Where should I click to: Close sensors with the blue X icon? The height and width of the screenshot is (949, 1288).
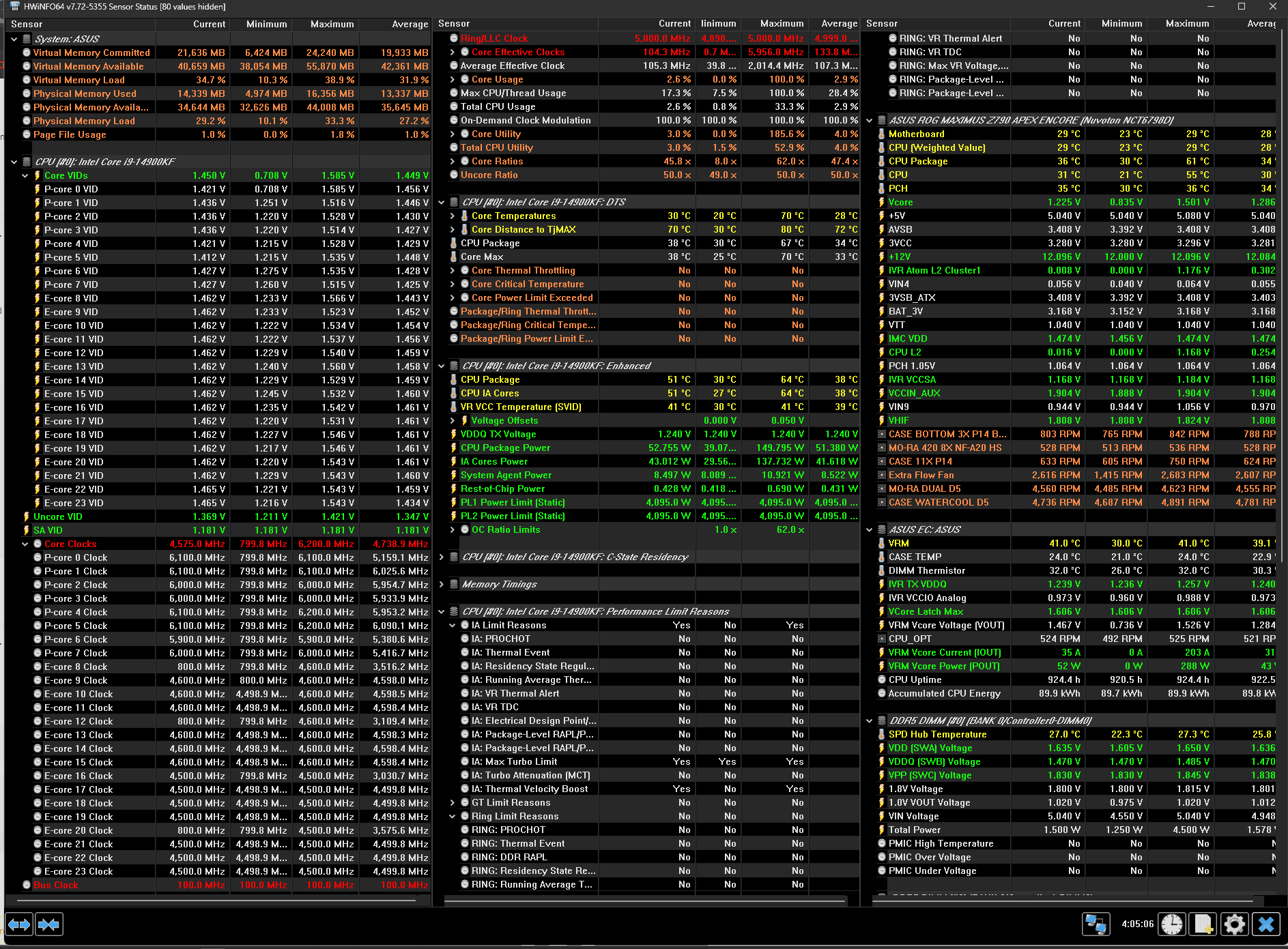tap(1266, 924)
